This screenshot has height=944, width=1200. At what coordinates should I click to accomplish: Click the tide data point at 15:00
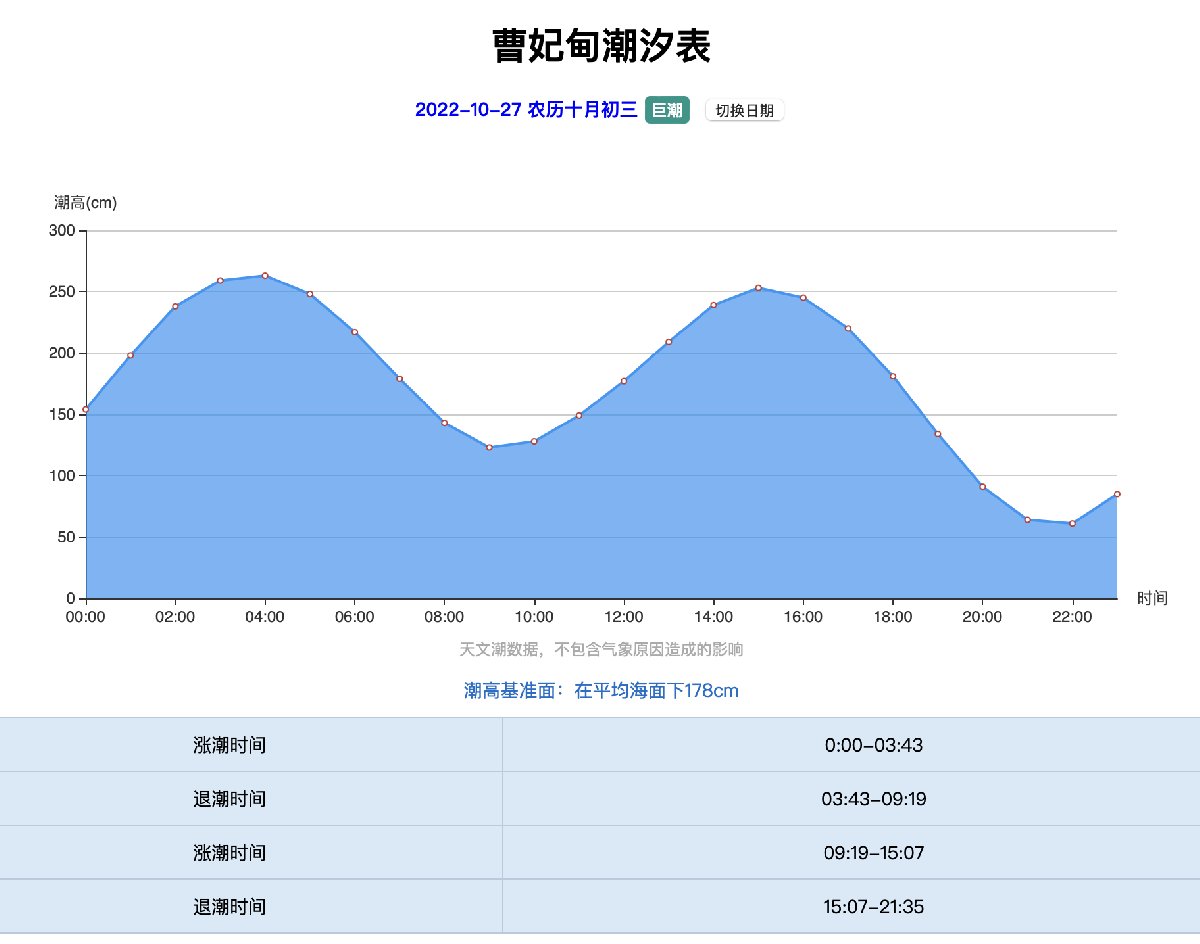click(x=758, y=288)
